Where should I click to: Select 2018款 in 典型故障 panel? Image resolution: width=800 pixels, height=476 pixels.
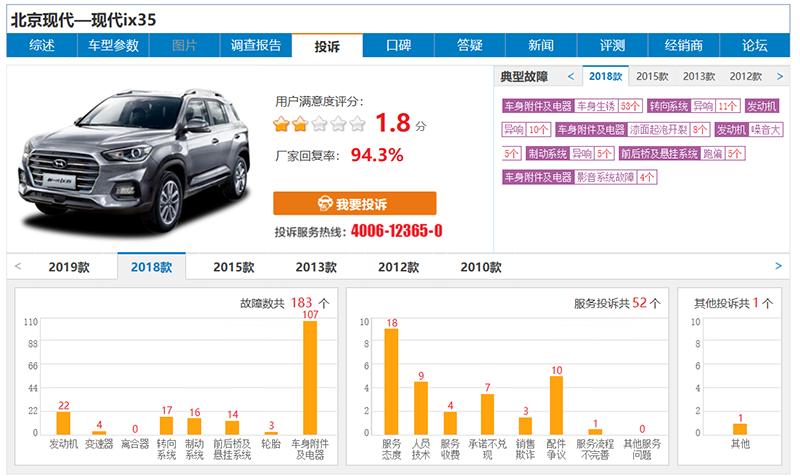[x=606, y=77]
